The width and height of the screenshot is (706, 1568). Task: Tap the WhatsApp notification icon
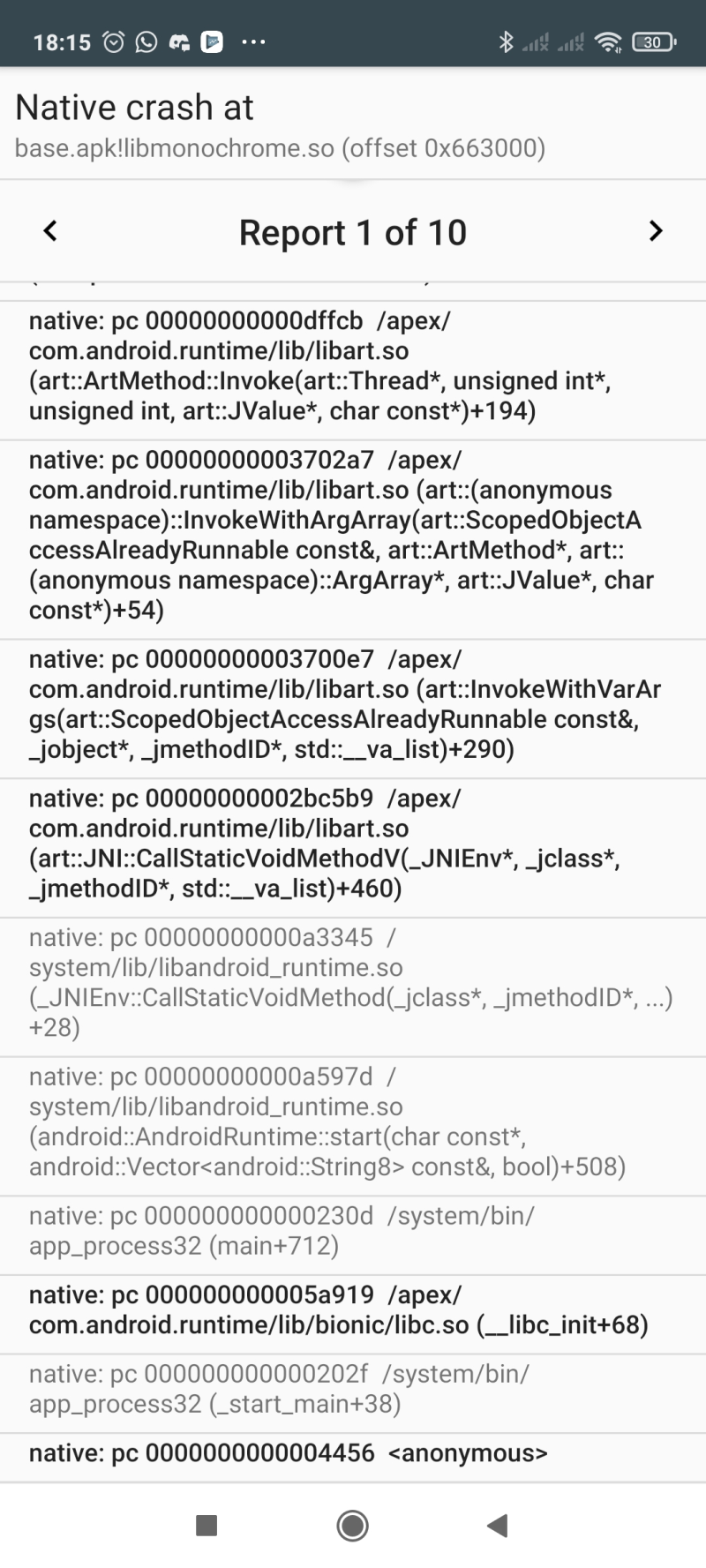146,41
